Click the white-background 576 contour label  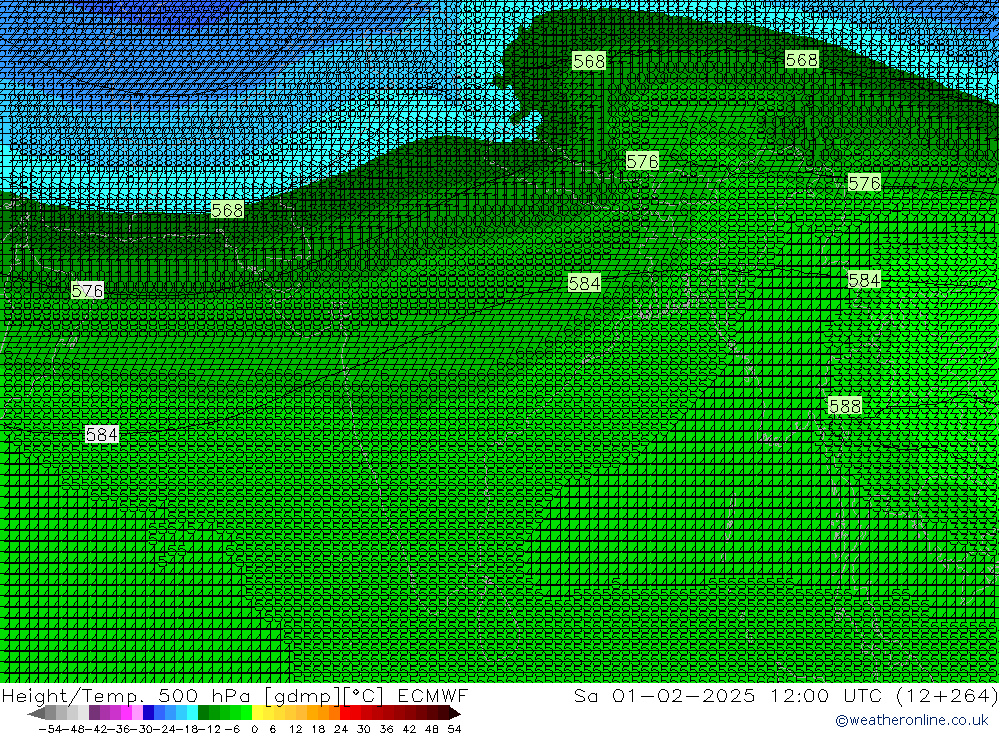click(87, 291)
